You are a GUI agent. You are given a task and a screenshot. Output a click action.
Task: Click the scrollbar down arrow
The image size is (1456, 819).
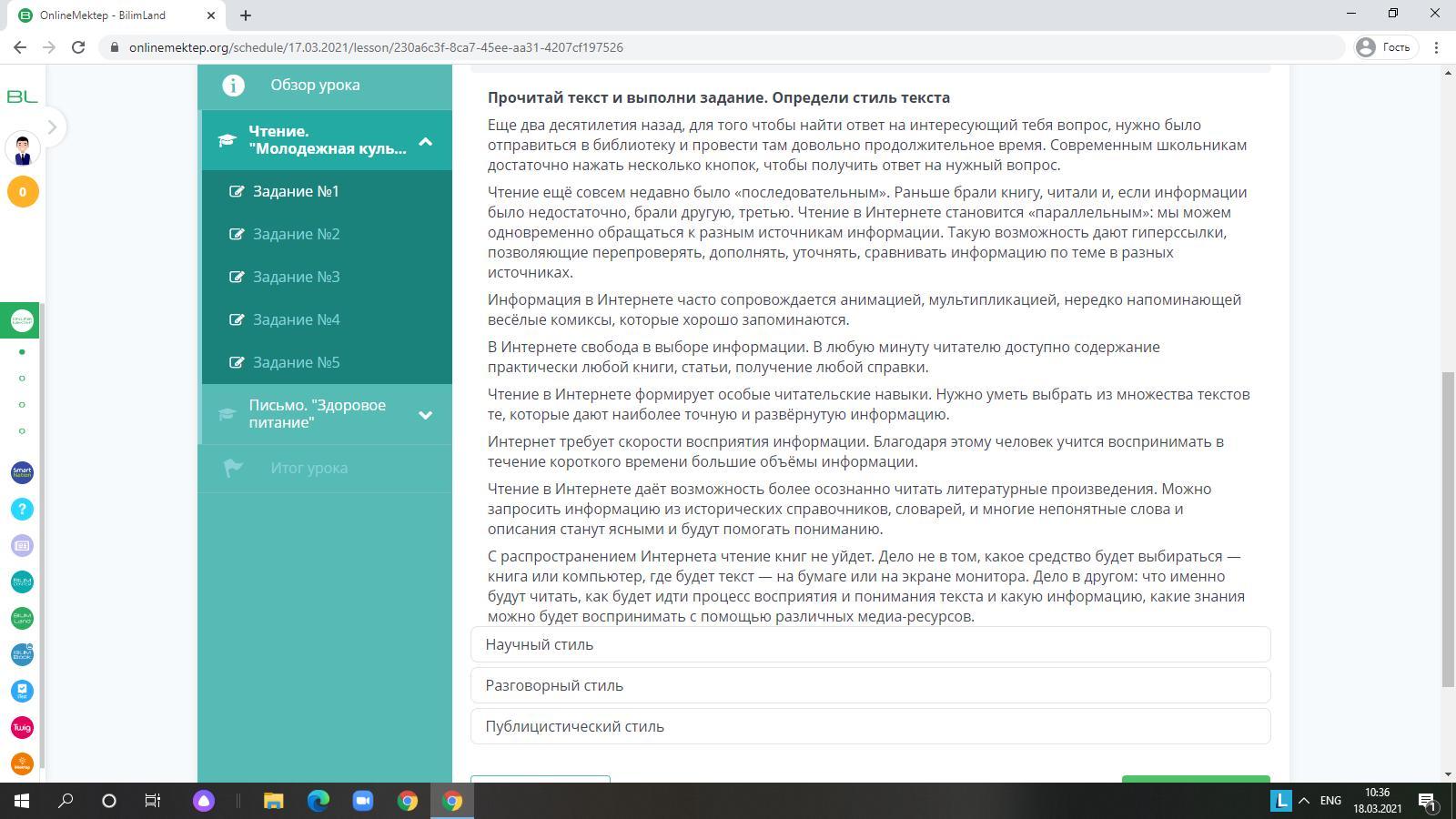pyautogui.click(x=1448, y=774)
